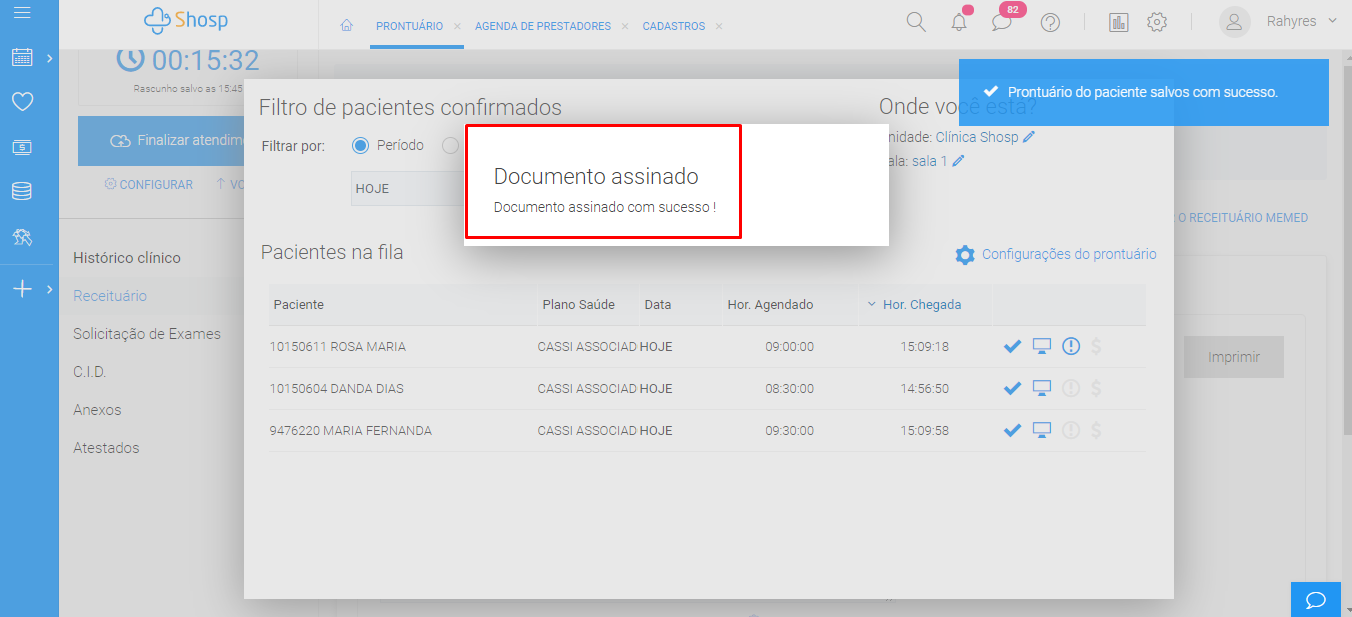This screenshot has height=617, width=1352.
Task: Click the monitor icon for DANDA DIAS
Action: 1042,389
